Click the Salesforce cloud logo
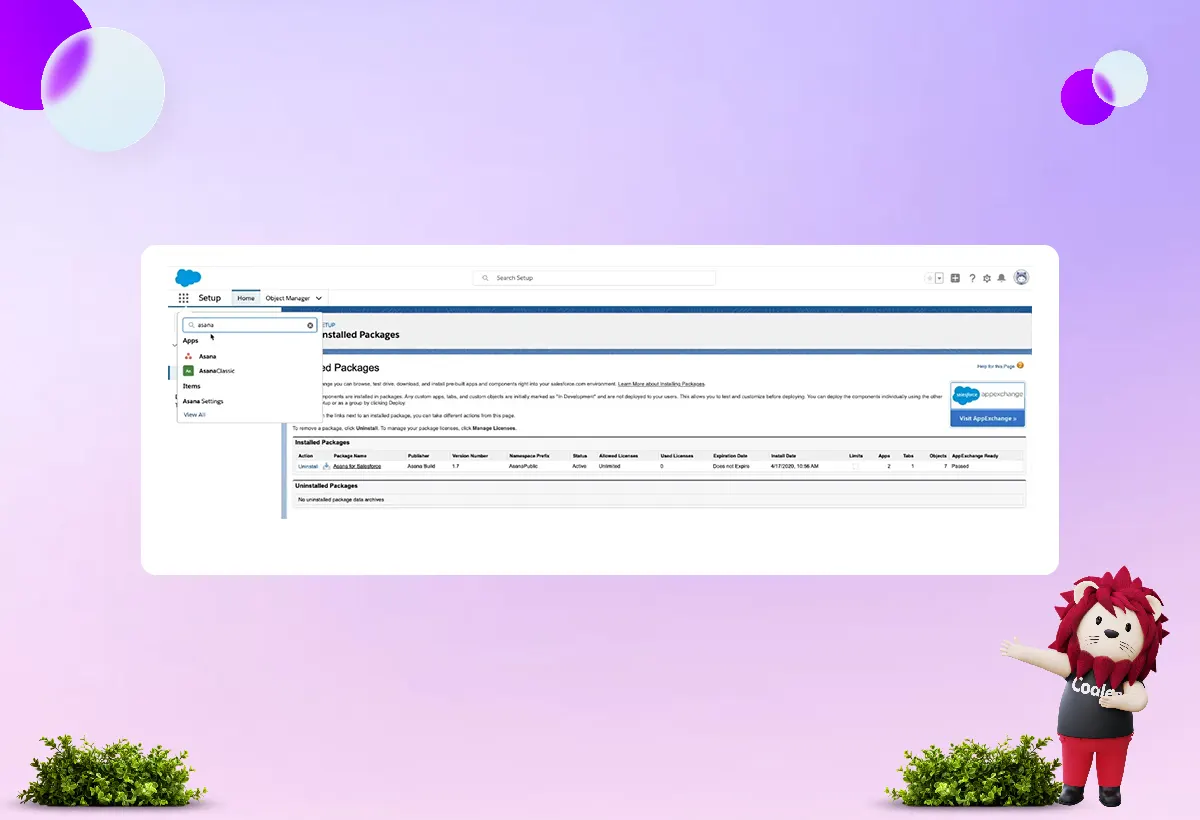The width and height of the screenshot is (1200, 820). (x=188, y=278)
